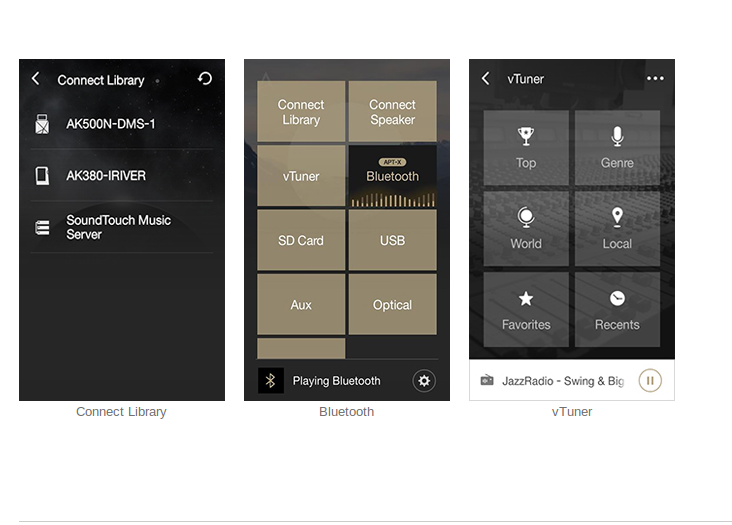This screenshot has height=525, width=732.
Task: Select Optical input tile
Action: pos(393,304)
